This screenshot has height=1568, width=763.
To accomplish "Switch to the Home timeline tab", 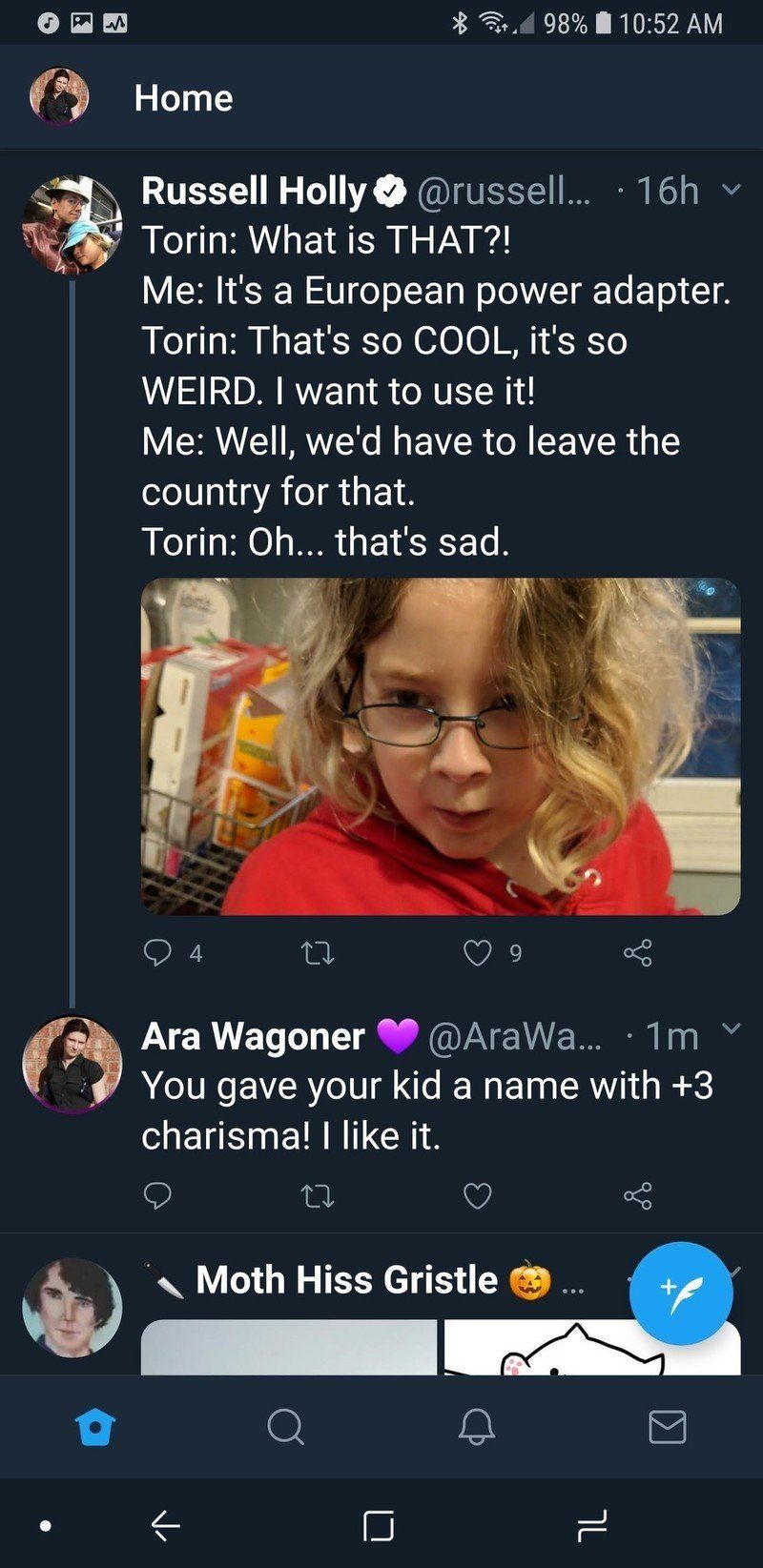I will click(x=95, y=1427).
